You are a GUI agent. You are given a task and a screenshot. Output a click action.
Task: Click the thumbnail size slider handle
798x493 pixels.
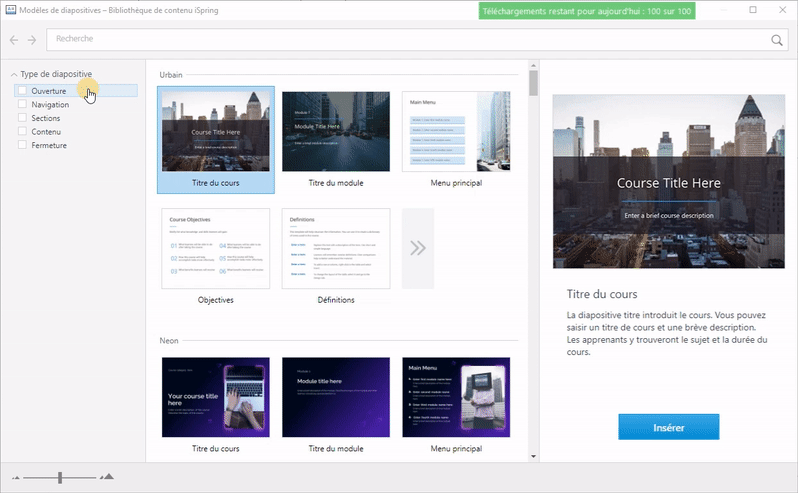coord(60,478)
